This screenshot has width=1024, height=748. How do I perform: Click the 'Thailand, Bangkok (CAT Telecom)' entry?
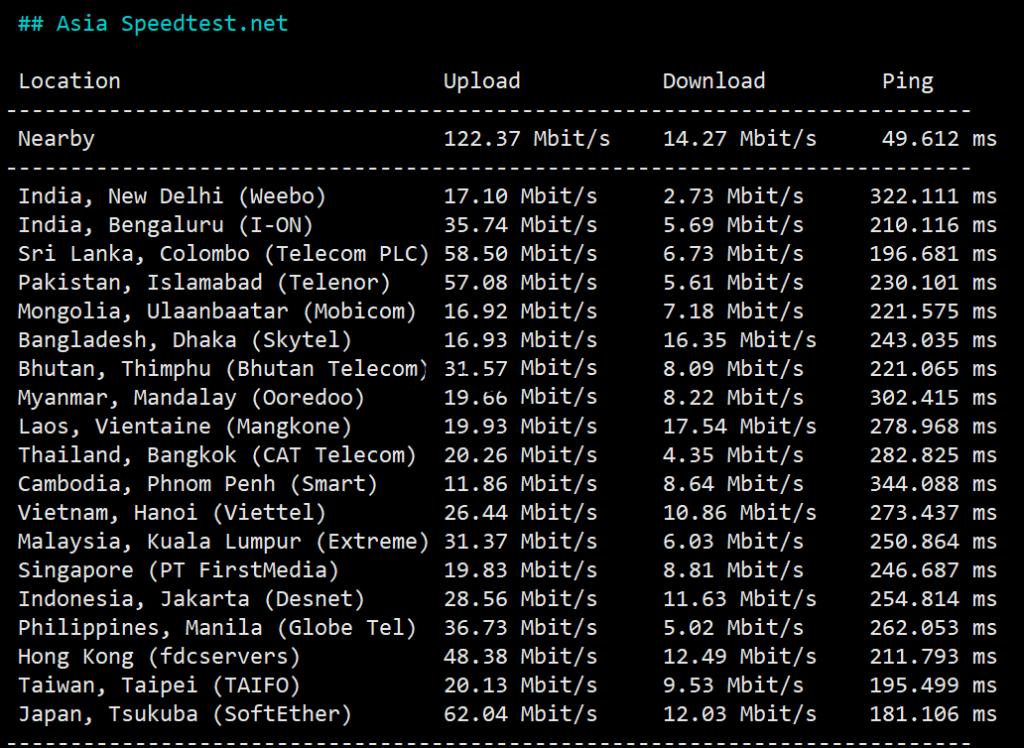(x=217, y=456)
